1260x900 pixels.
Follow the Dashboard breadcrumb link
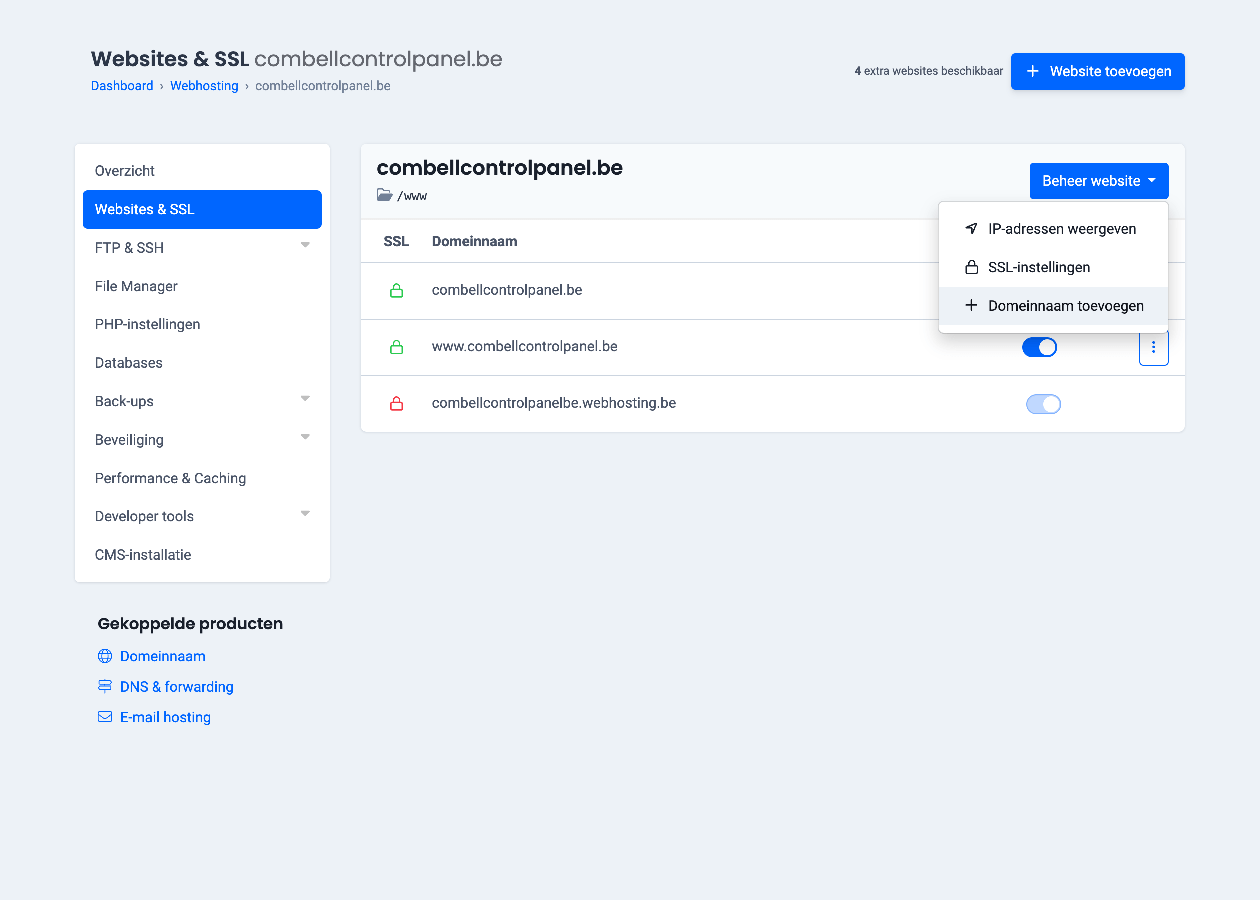(122, 86)
